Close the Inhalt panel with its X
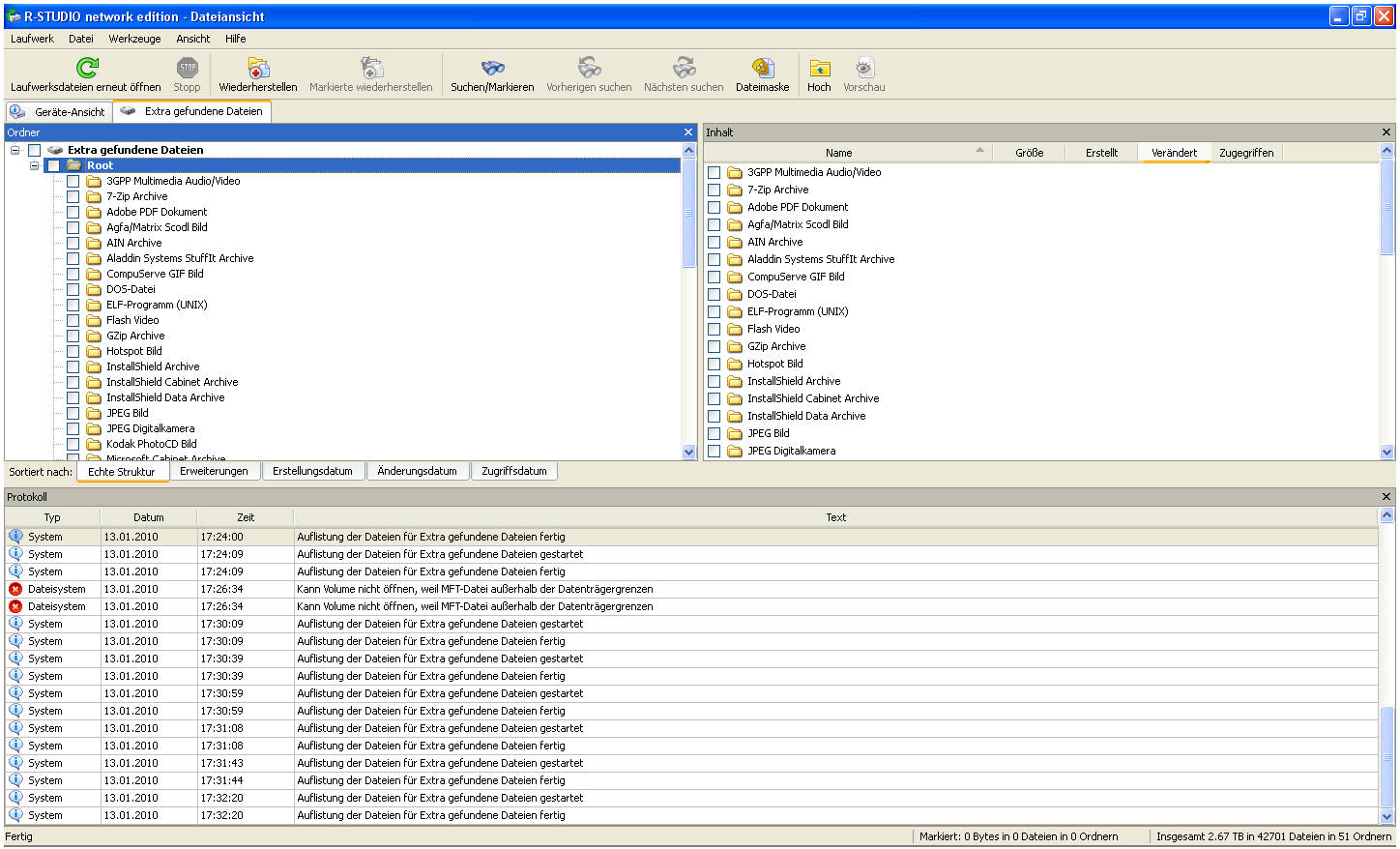The height and width of the screenshot is (849, 1400). 1386,132
